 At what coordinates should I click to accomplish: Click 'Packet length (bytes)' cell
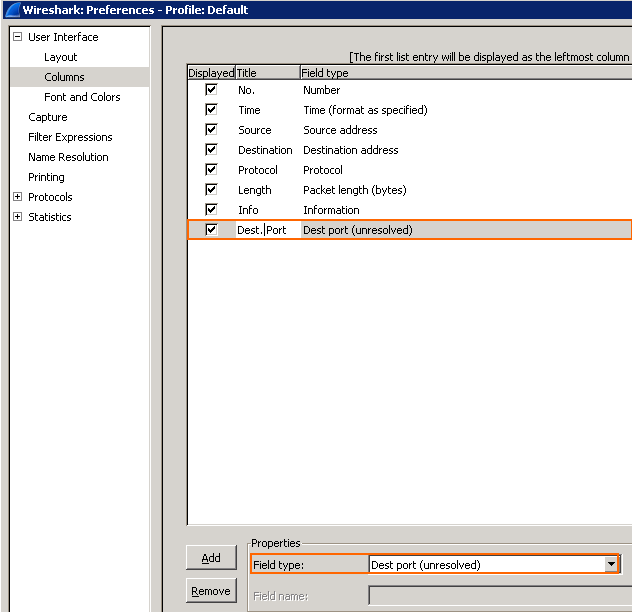(355, 190)
